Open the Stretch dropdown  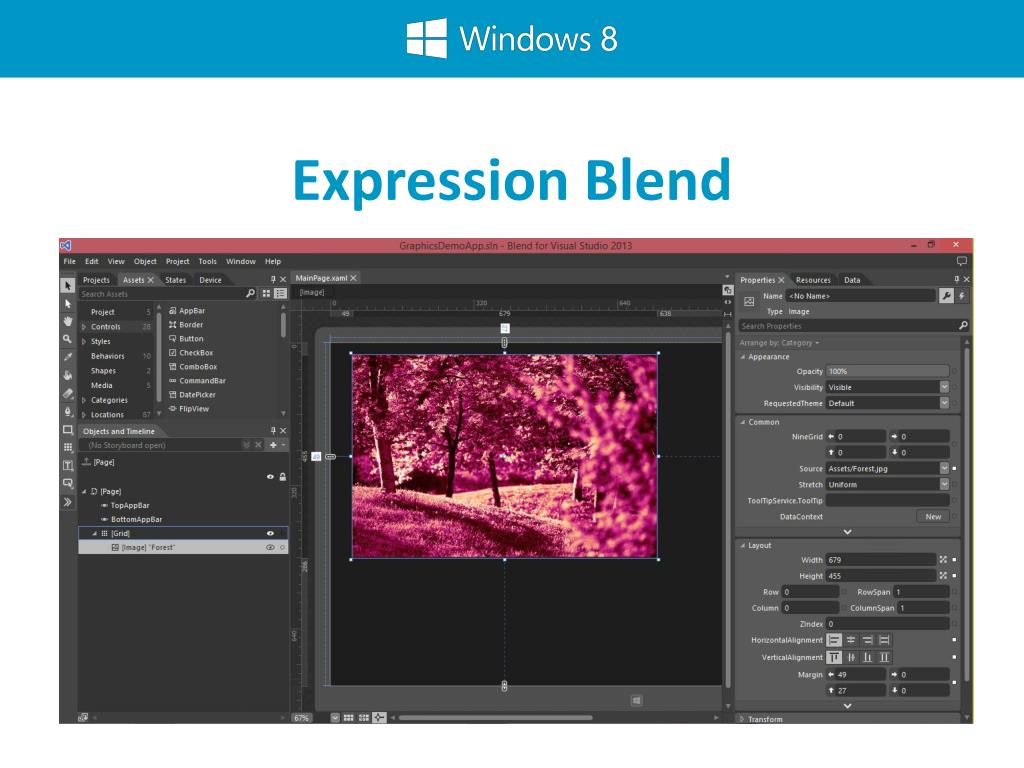point(944,484)
